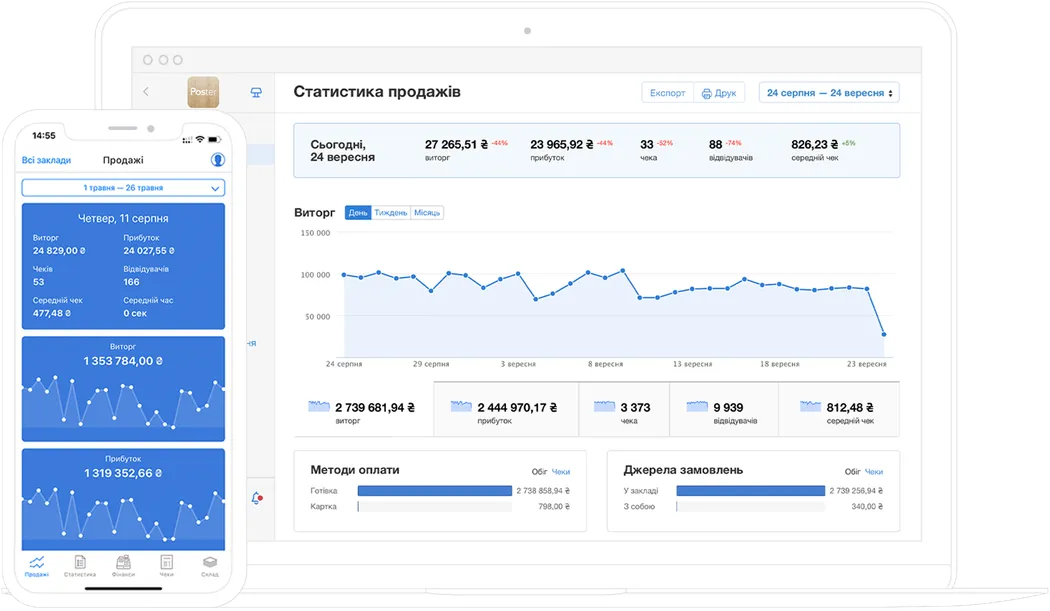Open the cash register terminal icon

point(256,93)
